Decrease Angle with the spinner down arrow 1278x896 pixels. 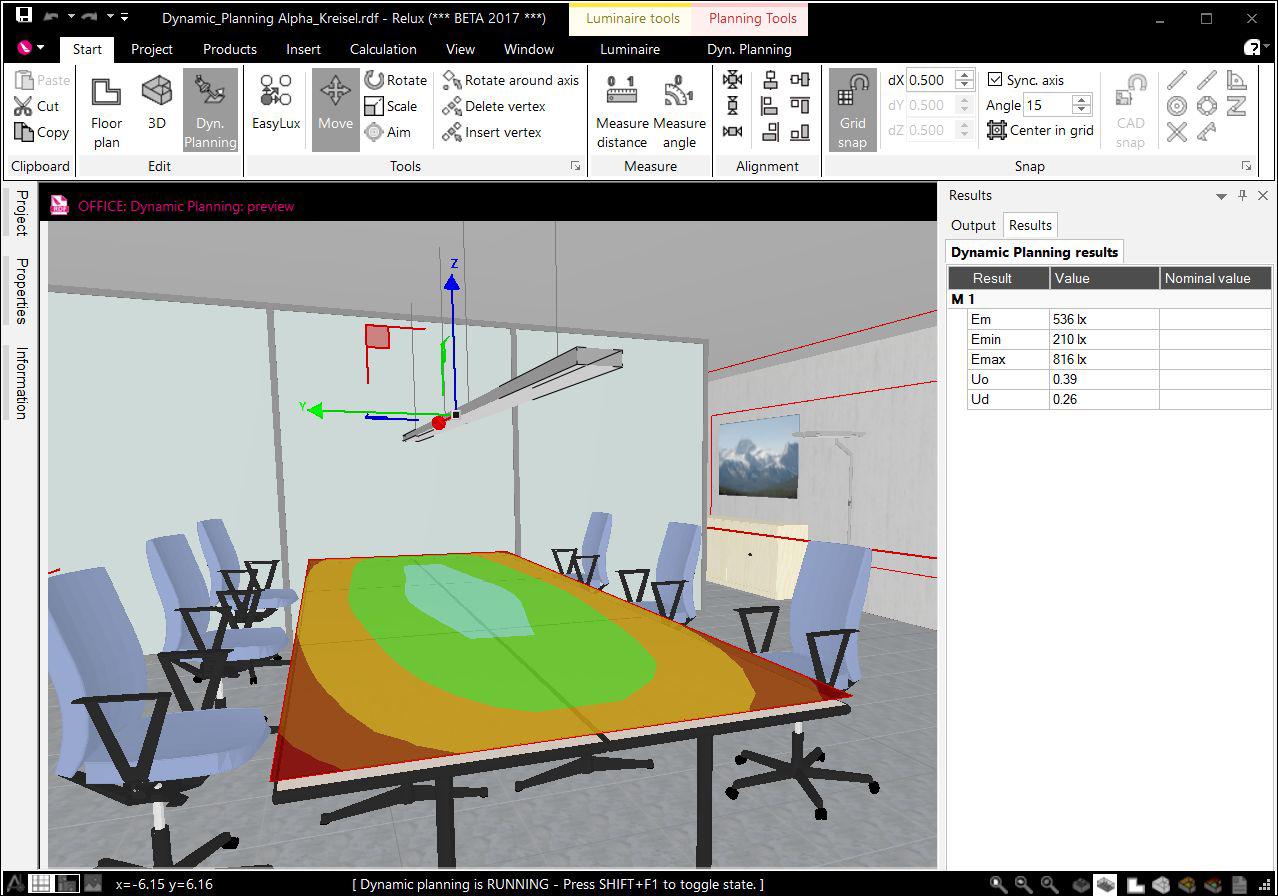pos(1081,110)
